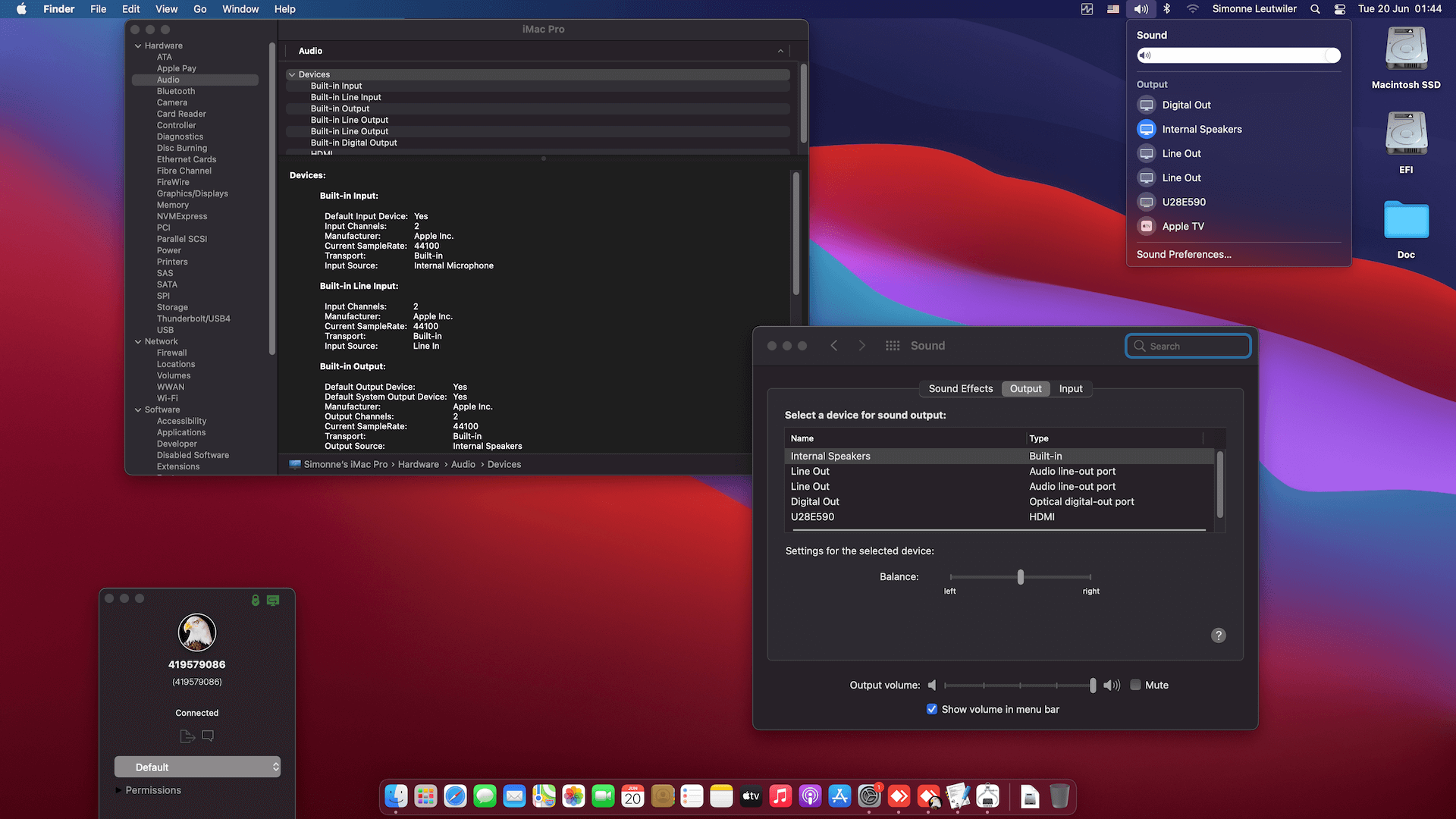This screenshot has width=1456, height=819.
Task: Select Graphics/Displays in the sidebar
Action: click(x=192, y=193)
